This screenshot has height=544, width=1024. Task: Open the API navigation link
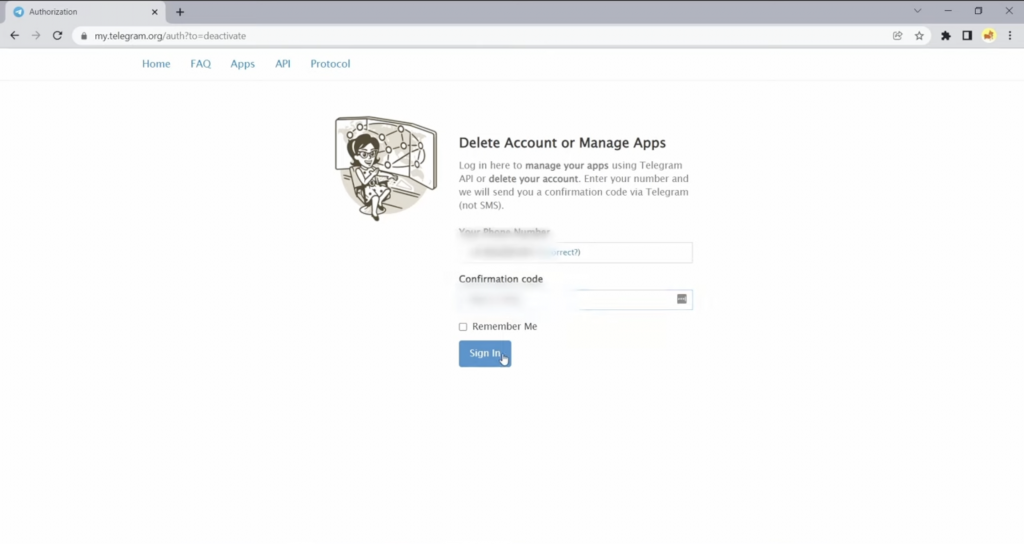tap(283, 64)
